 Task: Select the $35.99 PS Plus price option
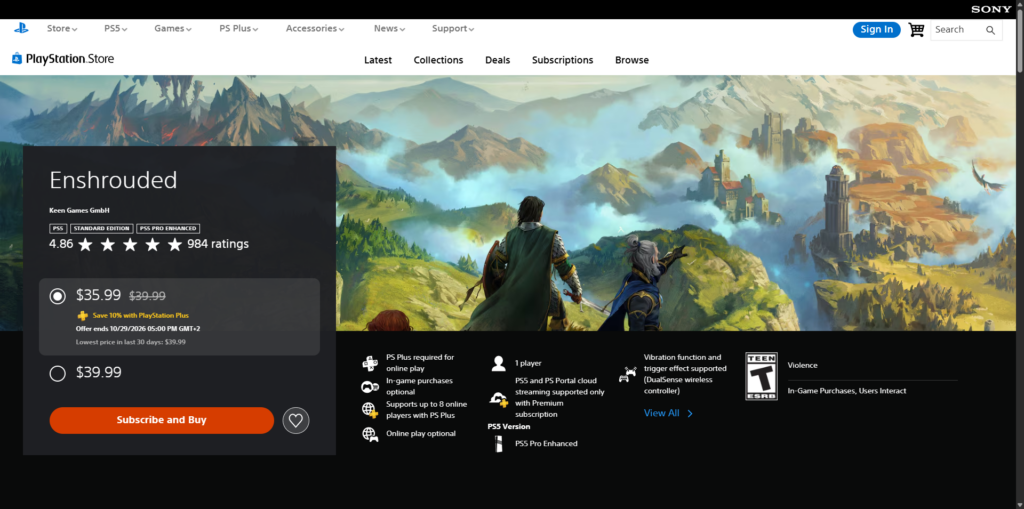57,296
